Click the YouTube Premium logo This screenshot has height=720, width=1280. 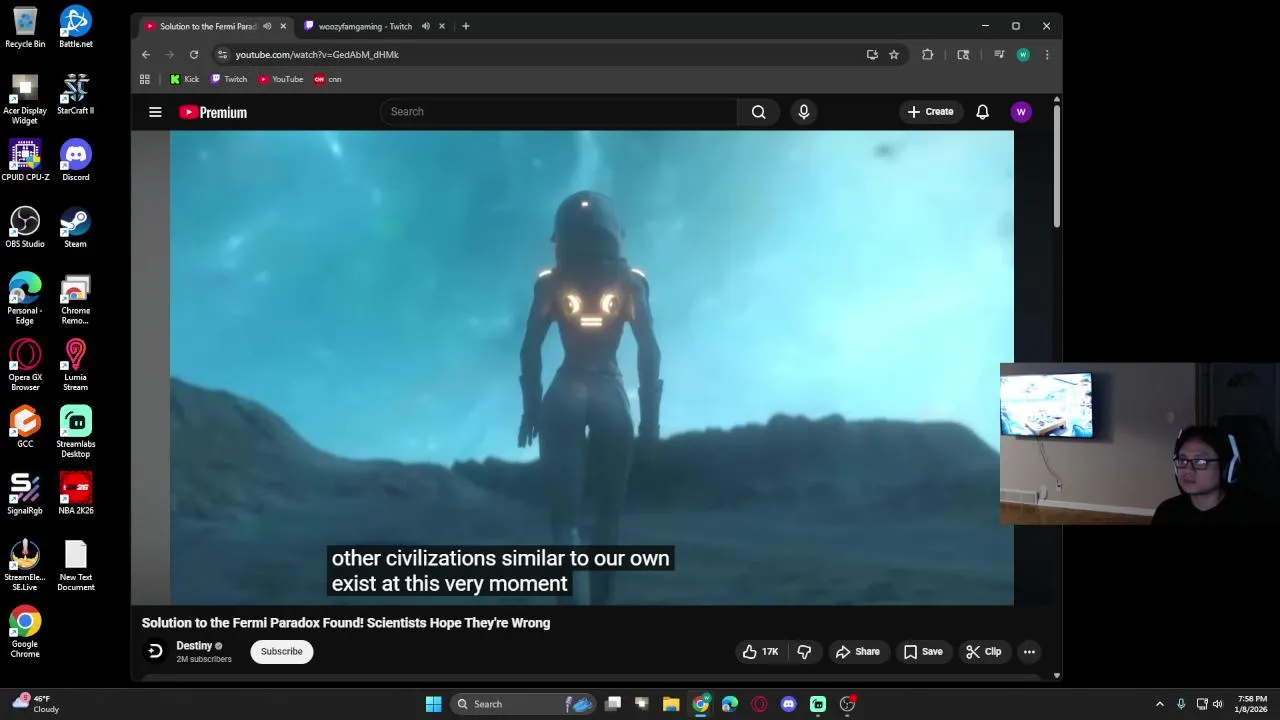tap(213, 112)
